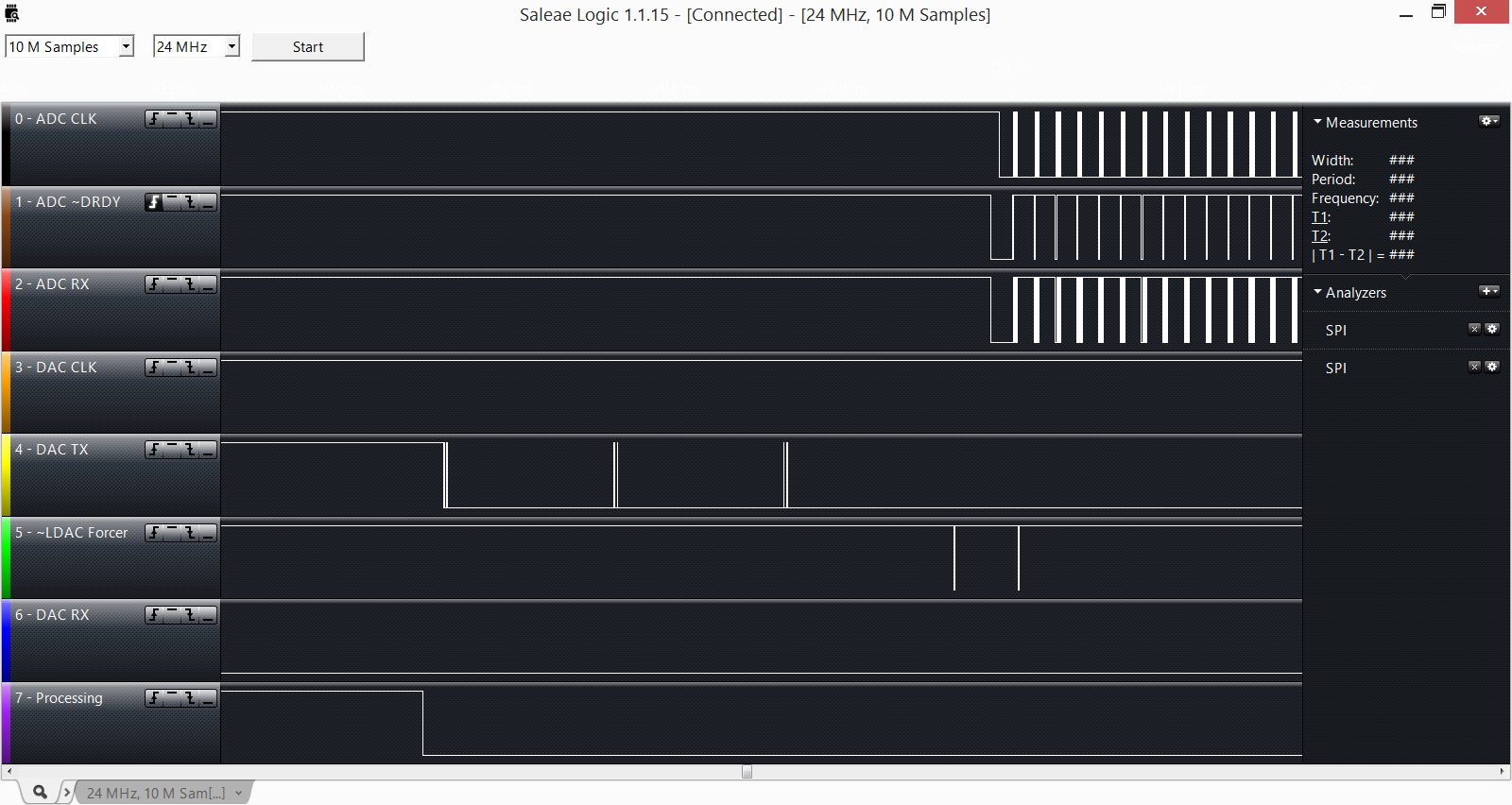Screen dimensions: 1512x805
Task: Click the 0 - ADC CLK channel label
Action: point(56,119)
